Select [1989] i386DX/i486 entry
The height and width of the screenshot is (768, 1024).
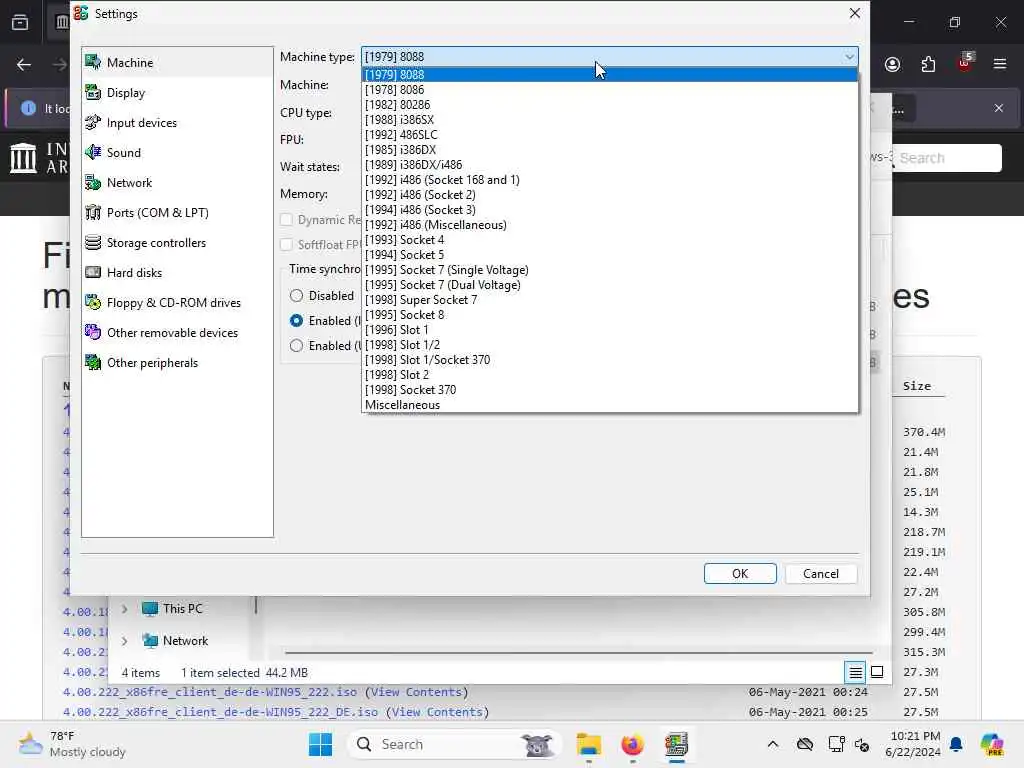click(610, 165)
